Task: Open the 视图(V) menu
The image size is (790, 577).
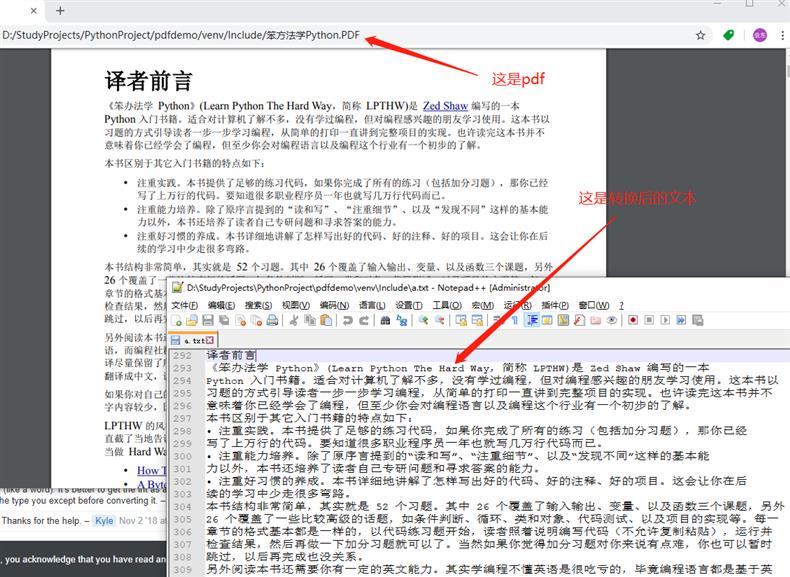Action: click(296, 305)
